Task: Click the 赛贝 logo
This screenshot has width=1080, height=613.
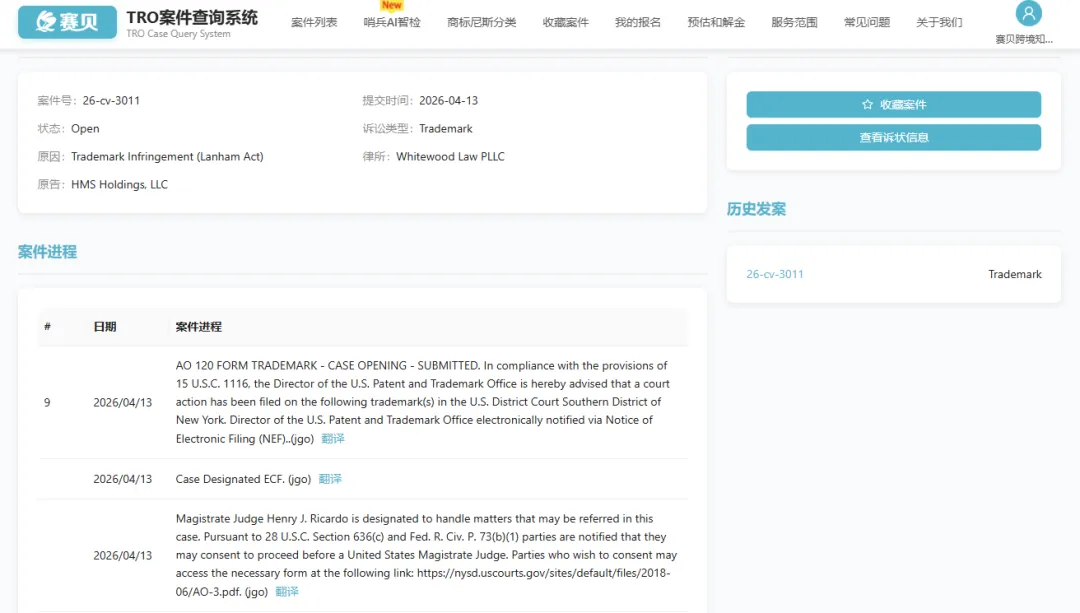Action: 68,22
